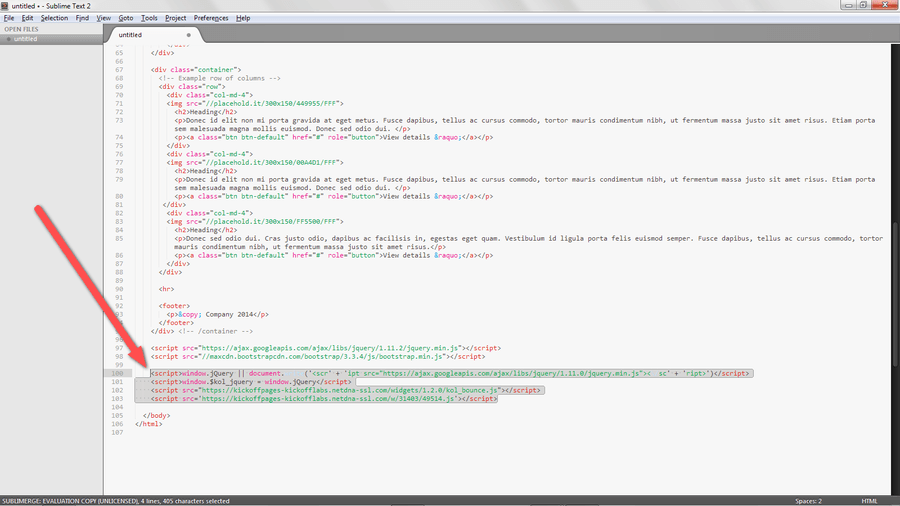Image resolution: width=900 pixels, height=506 pixels.
Task: Maximize the Sublime Text window
Action: [863, 5]
